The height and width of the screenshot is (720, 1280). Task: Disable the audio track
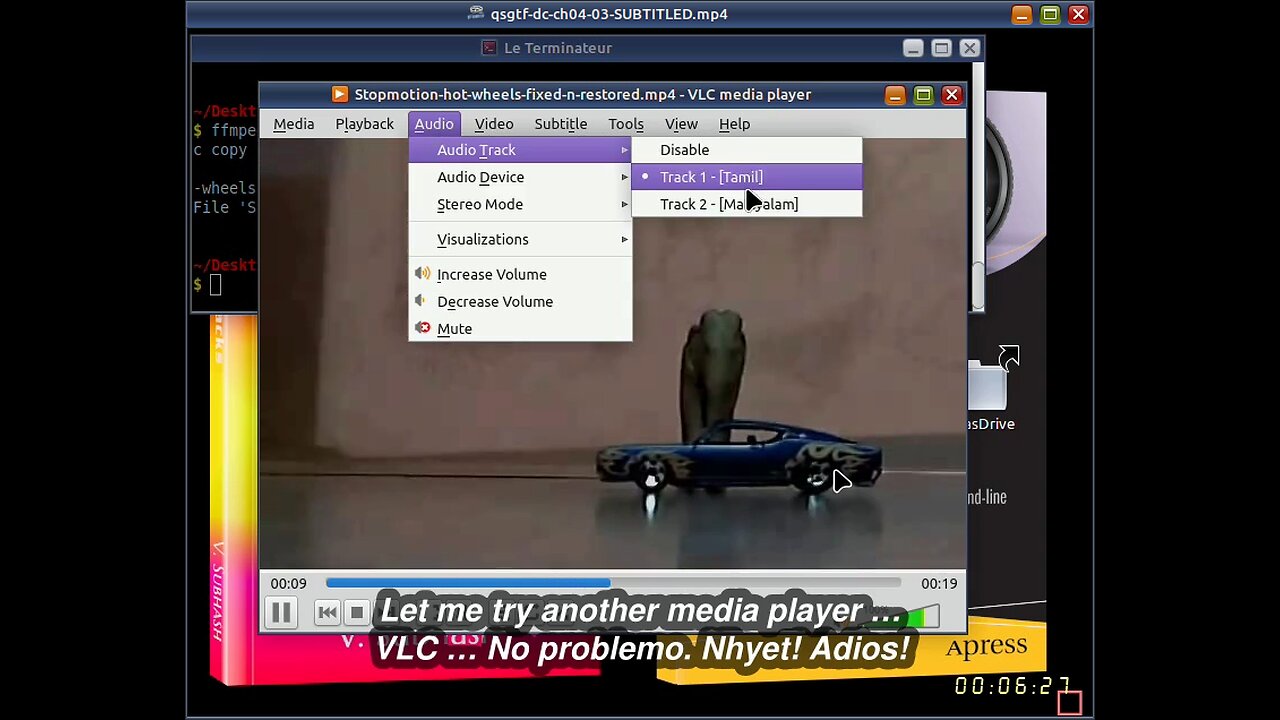point(746,150)
